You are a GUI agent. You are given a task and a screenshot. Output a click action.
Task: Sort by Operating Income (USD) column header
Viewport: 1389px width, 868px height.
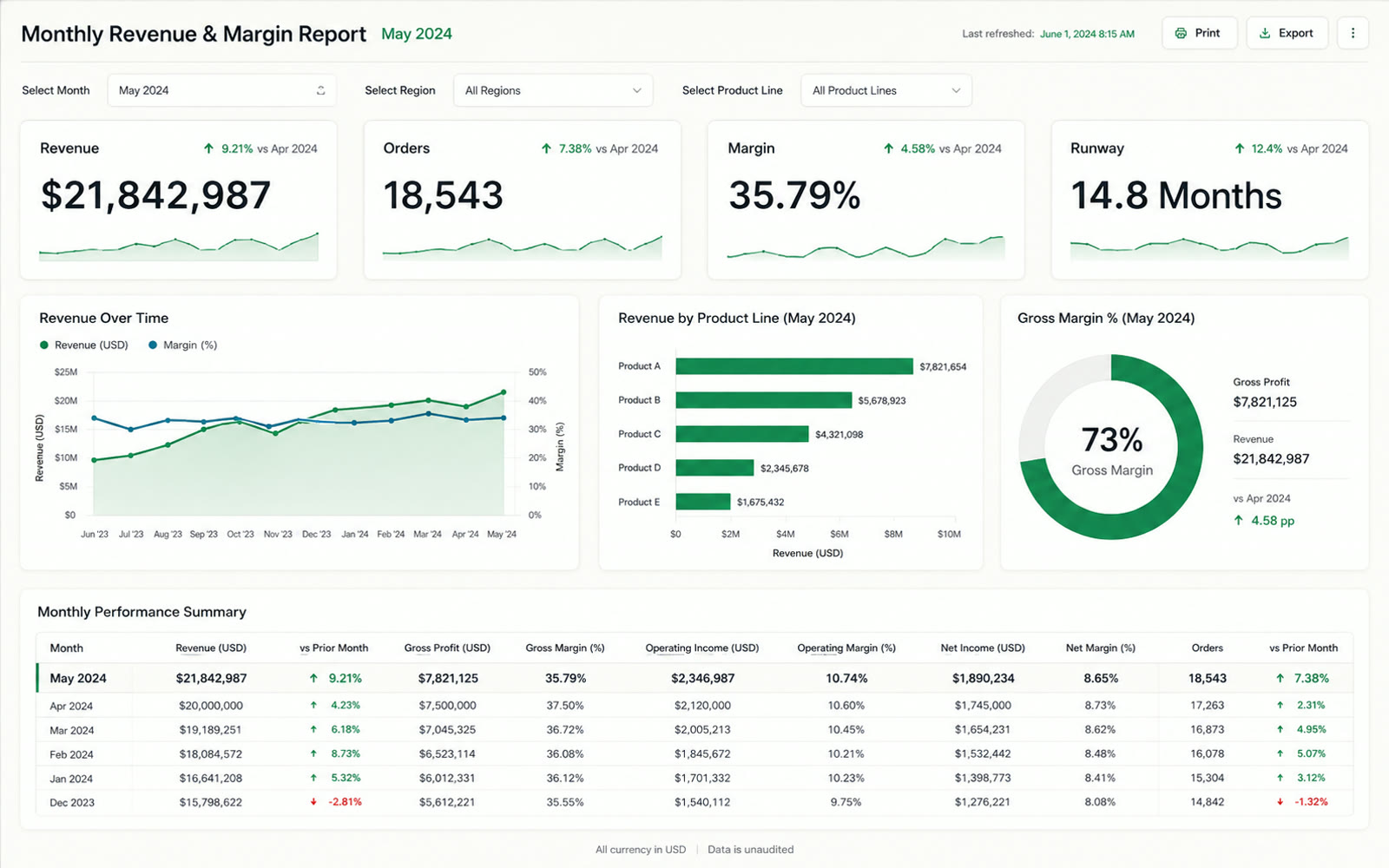pos(702,648)
